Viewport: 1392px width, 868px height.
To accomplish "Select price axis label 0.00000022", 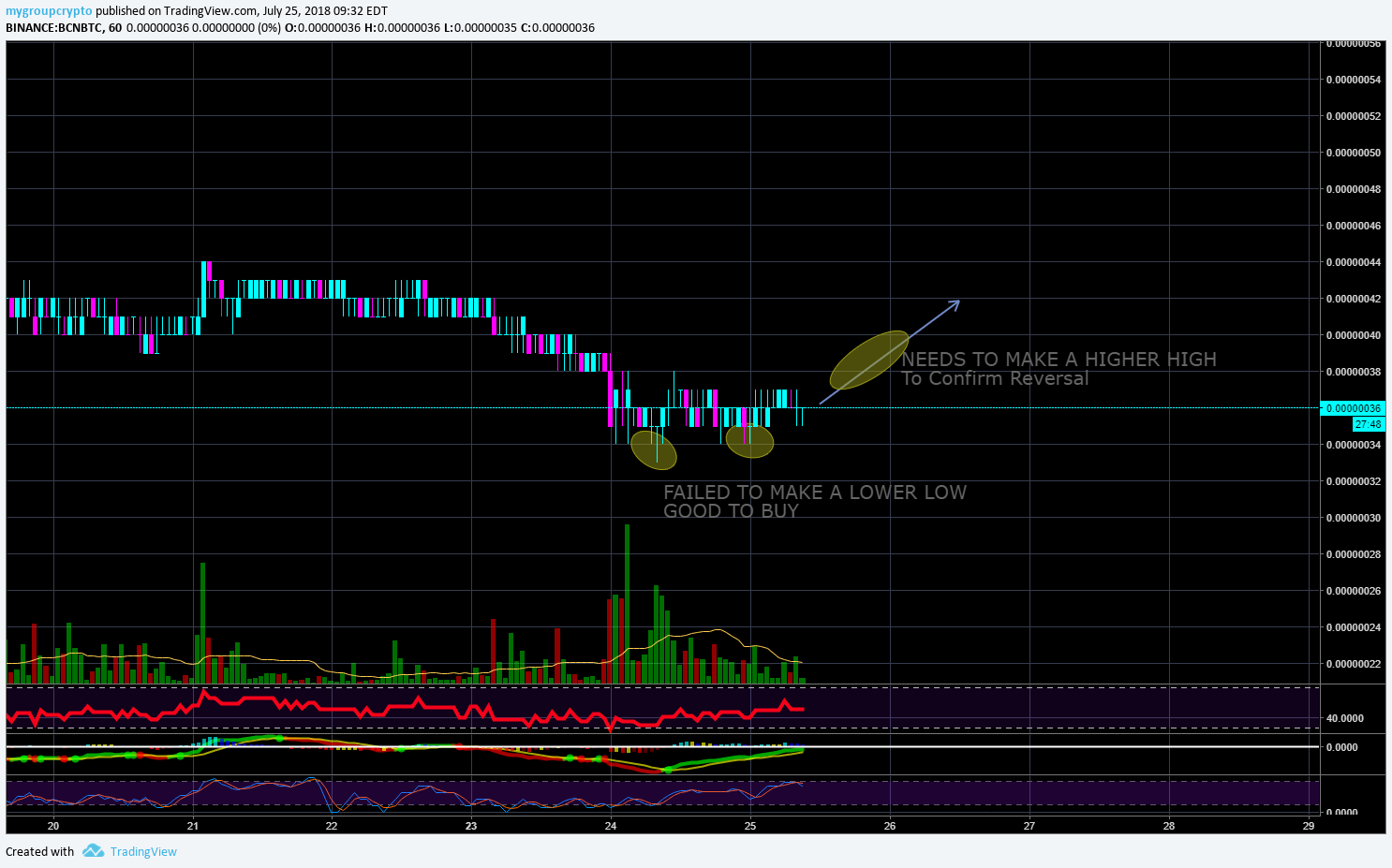I will [1353, 664].
